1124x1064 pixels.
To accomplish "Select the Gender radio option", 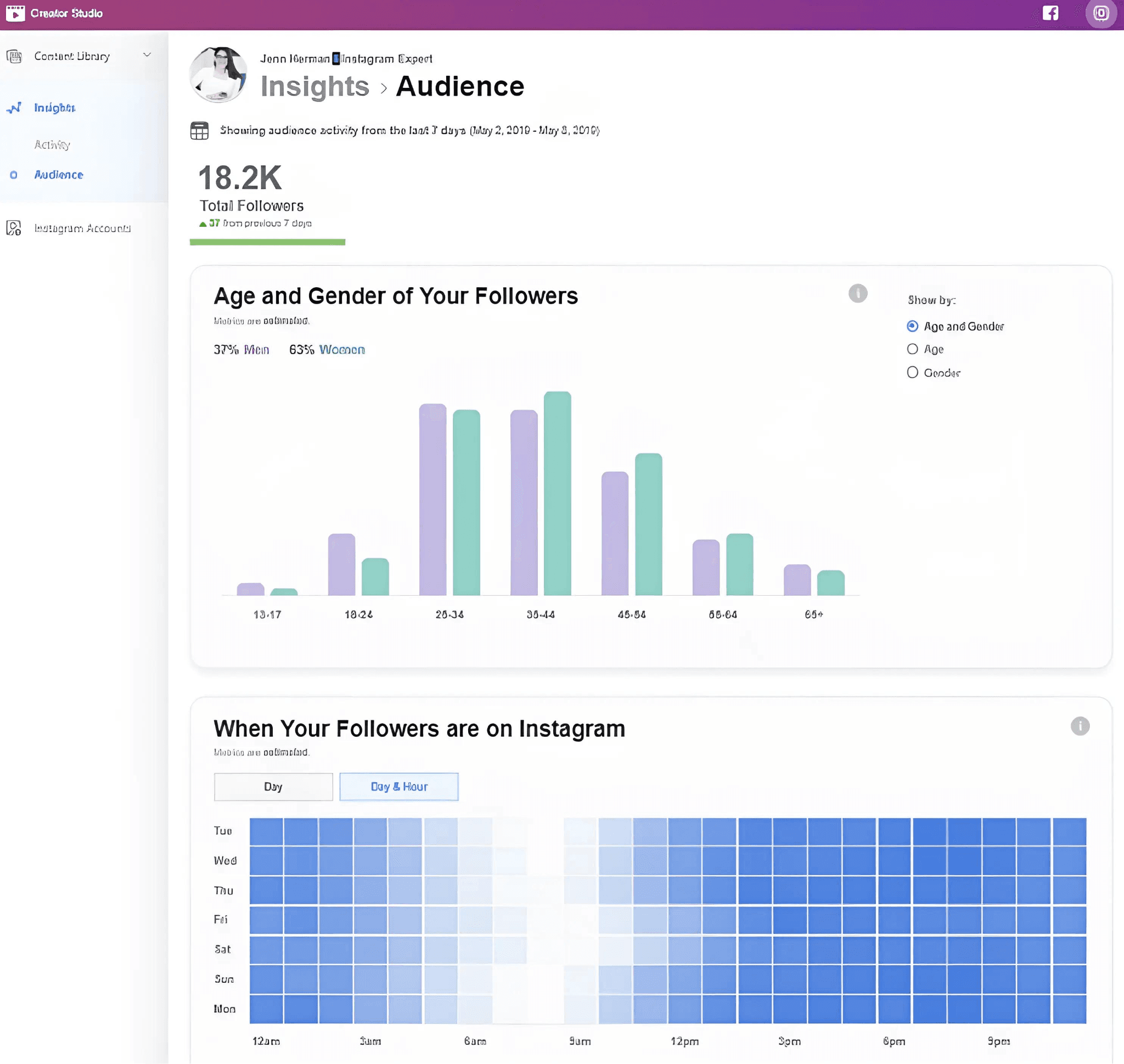I will pyautogui.click(x=912, y=373).
